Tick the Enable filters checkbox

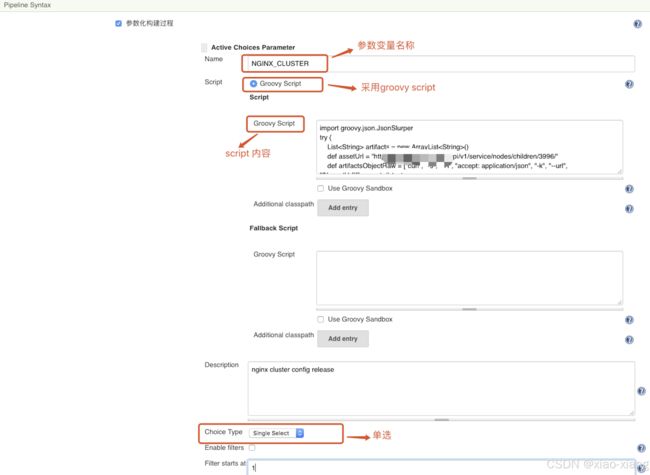(252, 448)
